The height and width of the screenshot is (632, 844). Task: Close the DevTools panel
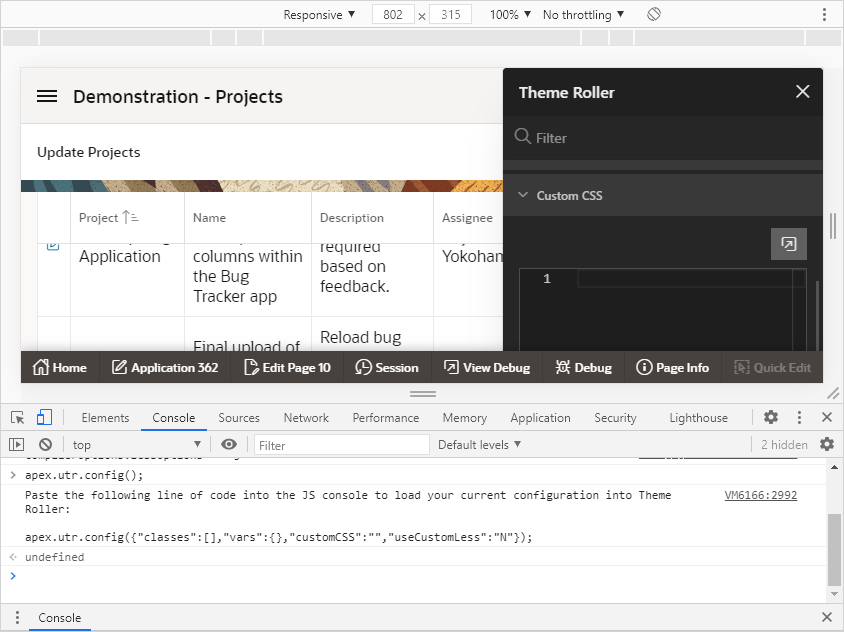827,417
